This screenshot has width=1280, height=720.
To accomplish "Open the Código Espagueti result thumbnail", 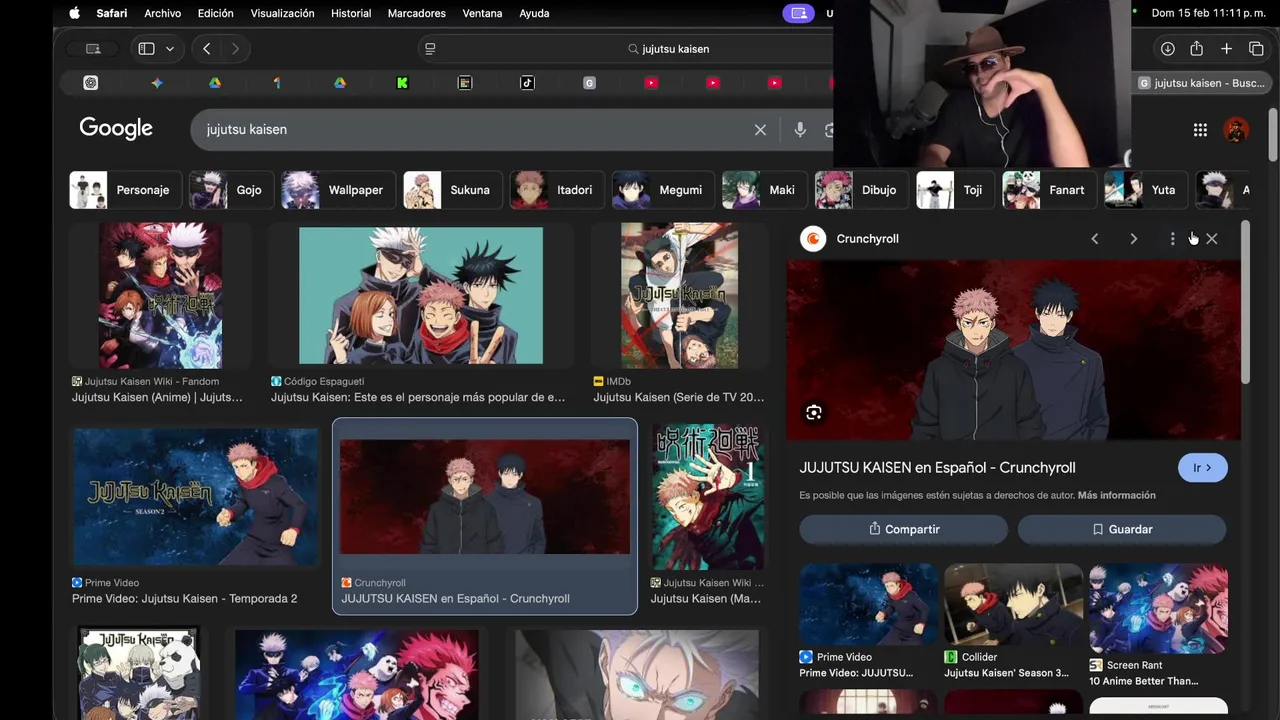I will click(x=421, y=296).
